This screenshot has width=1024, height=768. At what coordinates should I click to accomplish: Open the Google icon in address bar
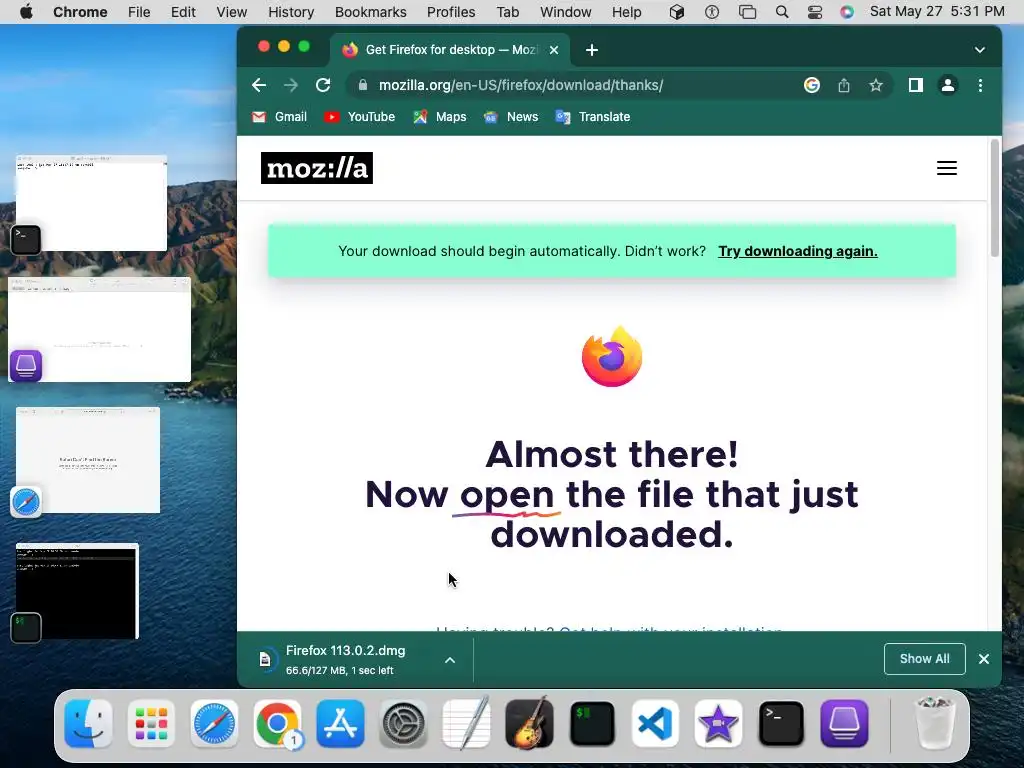[812, 85]
